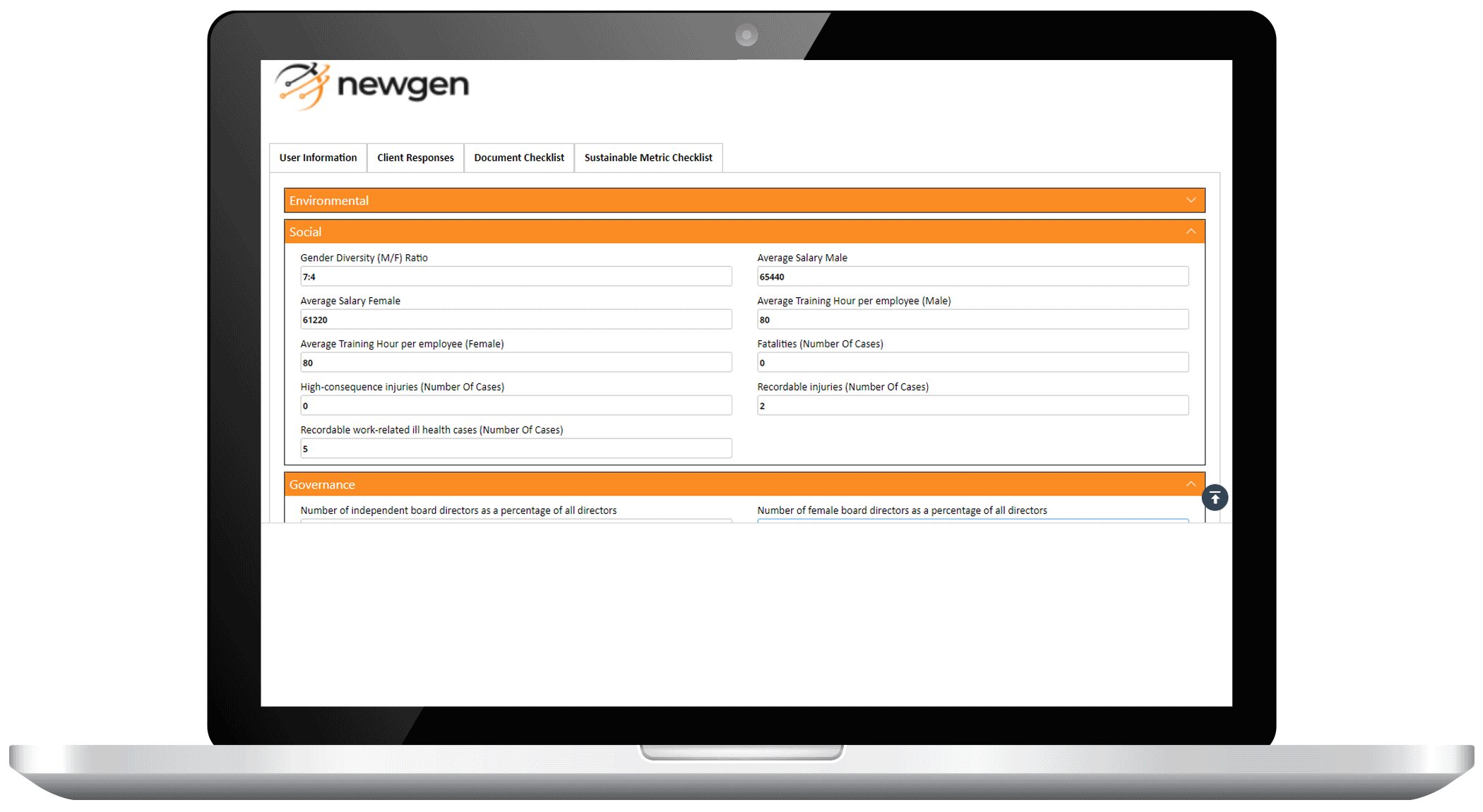Image resolution: width=1483 pixels, height=812 pixels.
Task: Focus the Average Salary Female input
Action: coord(516,320)
